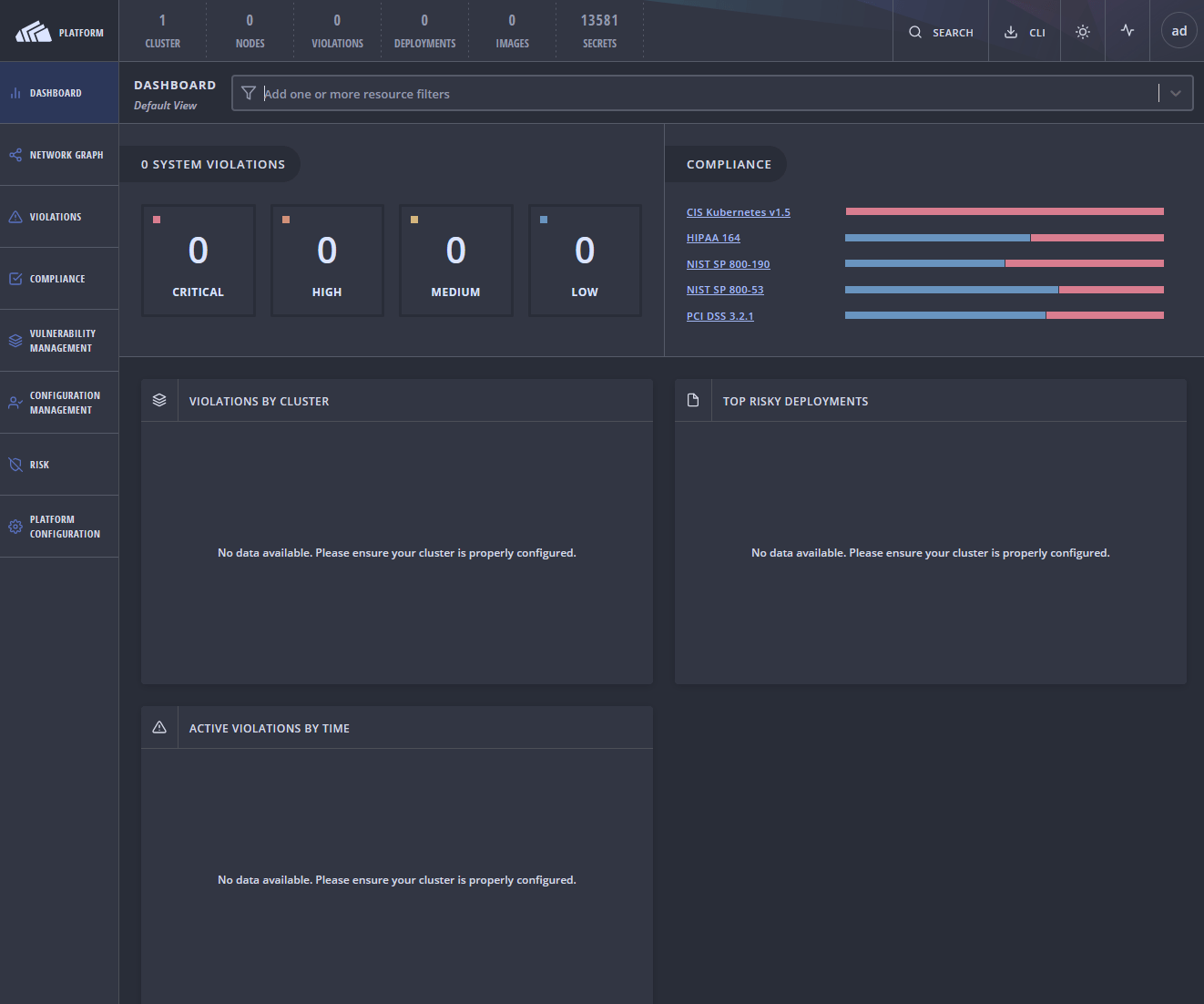Click the Dashboard bar chart icon
1204x1004 pixels.
click(15, 93)
